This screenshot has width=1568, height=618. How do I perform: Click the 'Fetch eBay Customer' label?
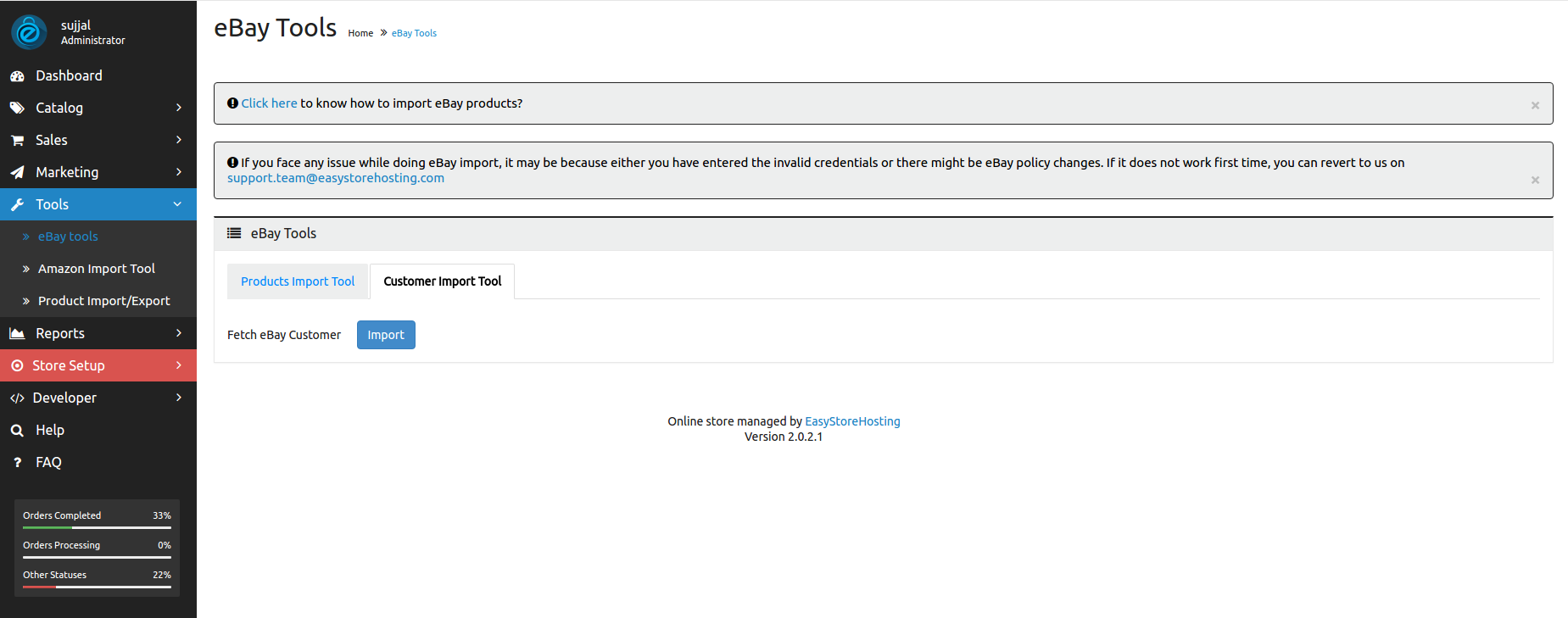[284, 335]
